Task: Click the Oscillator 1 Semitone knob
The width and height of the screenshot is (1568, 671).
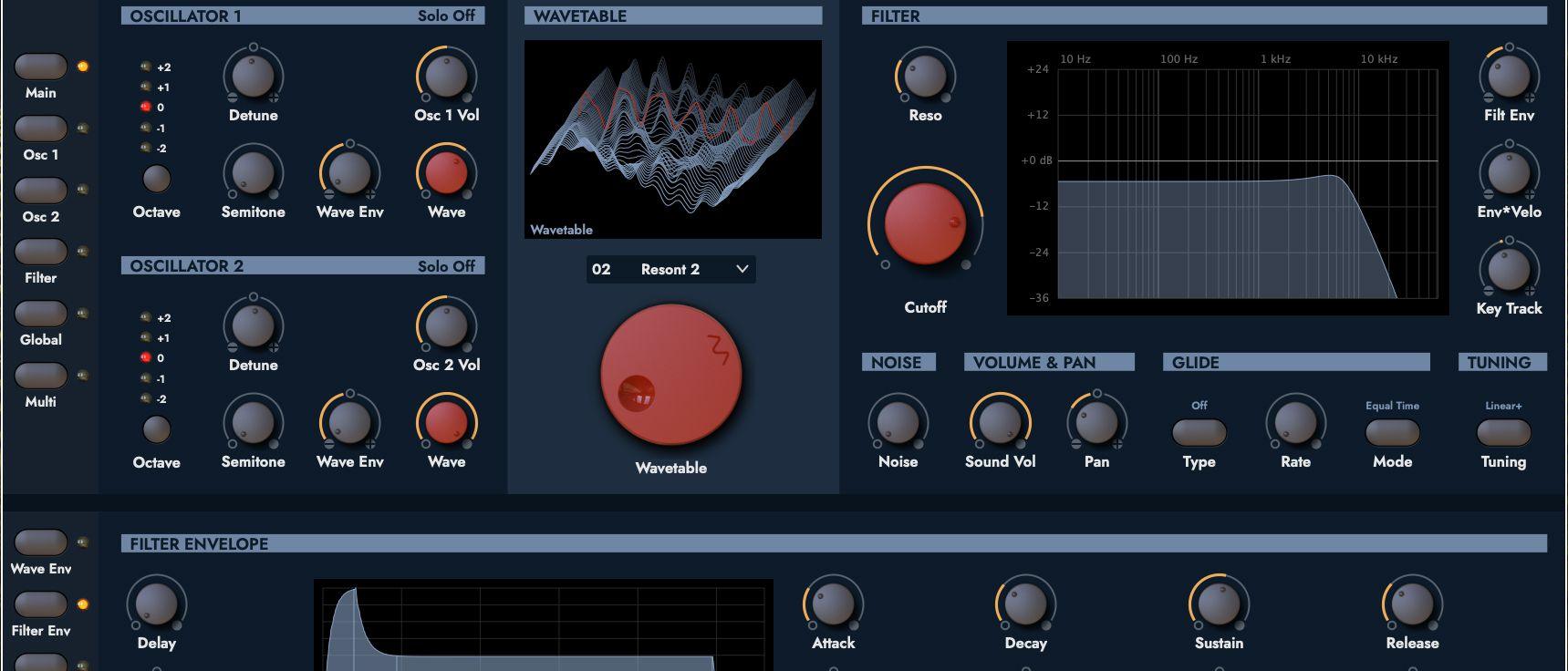Action: tap(253, 172)
